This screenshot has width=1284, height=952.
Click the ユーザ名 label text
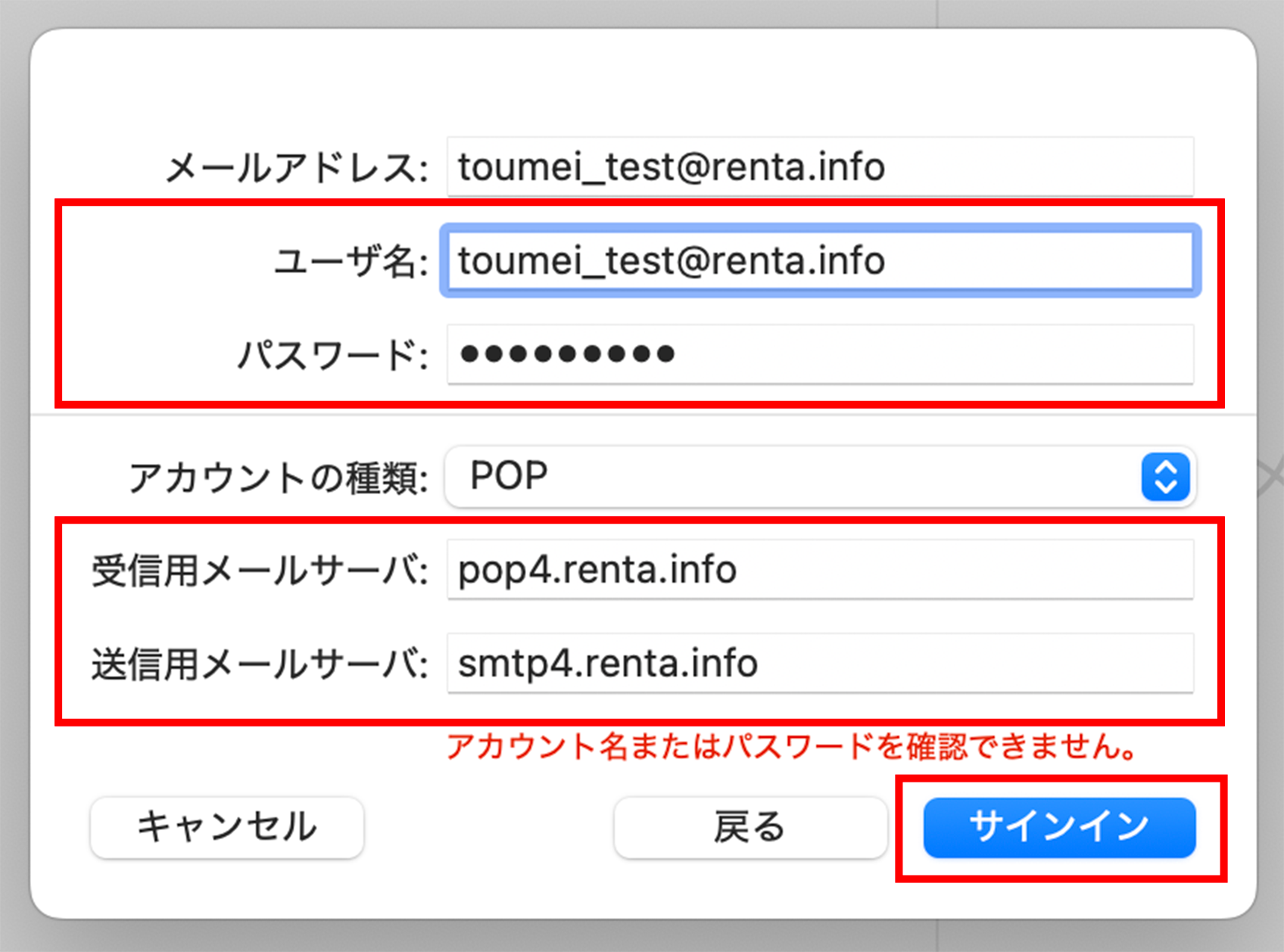click(x=351, y=262)
